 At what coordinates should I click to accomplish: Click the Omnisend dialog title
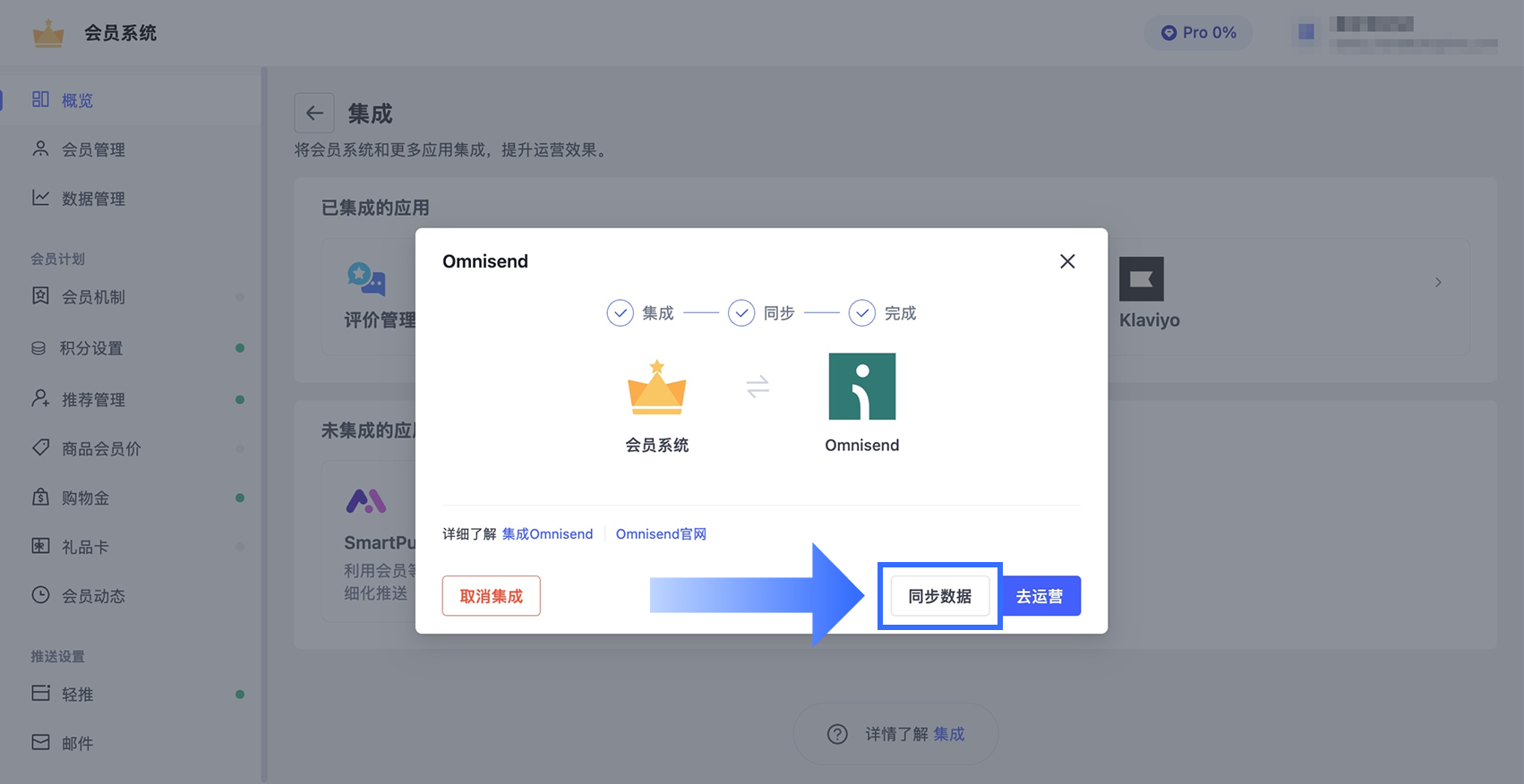point(485,261)
